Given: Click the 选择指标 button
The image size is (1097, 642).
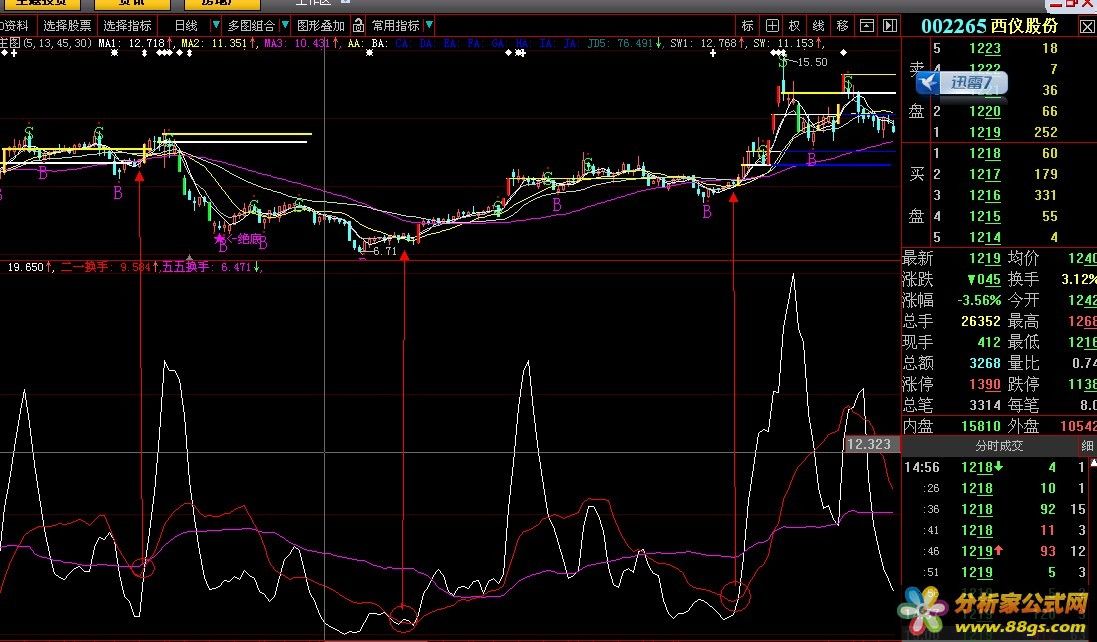Looking at the screenshot, I should pos(127,26).
